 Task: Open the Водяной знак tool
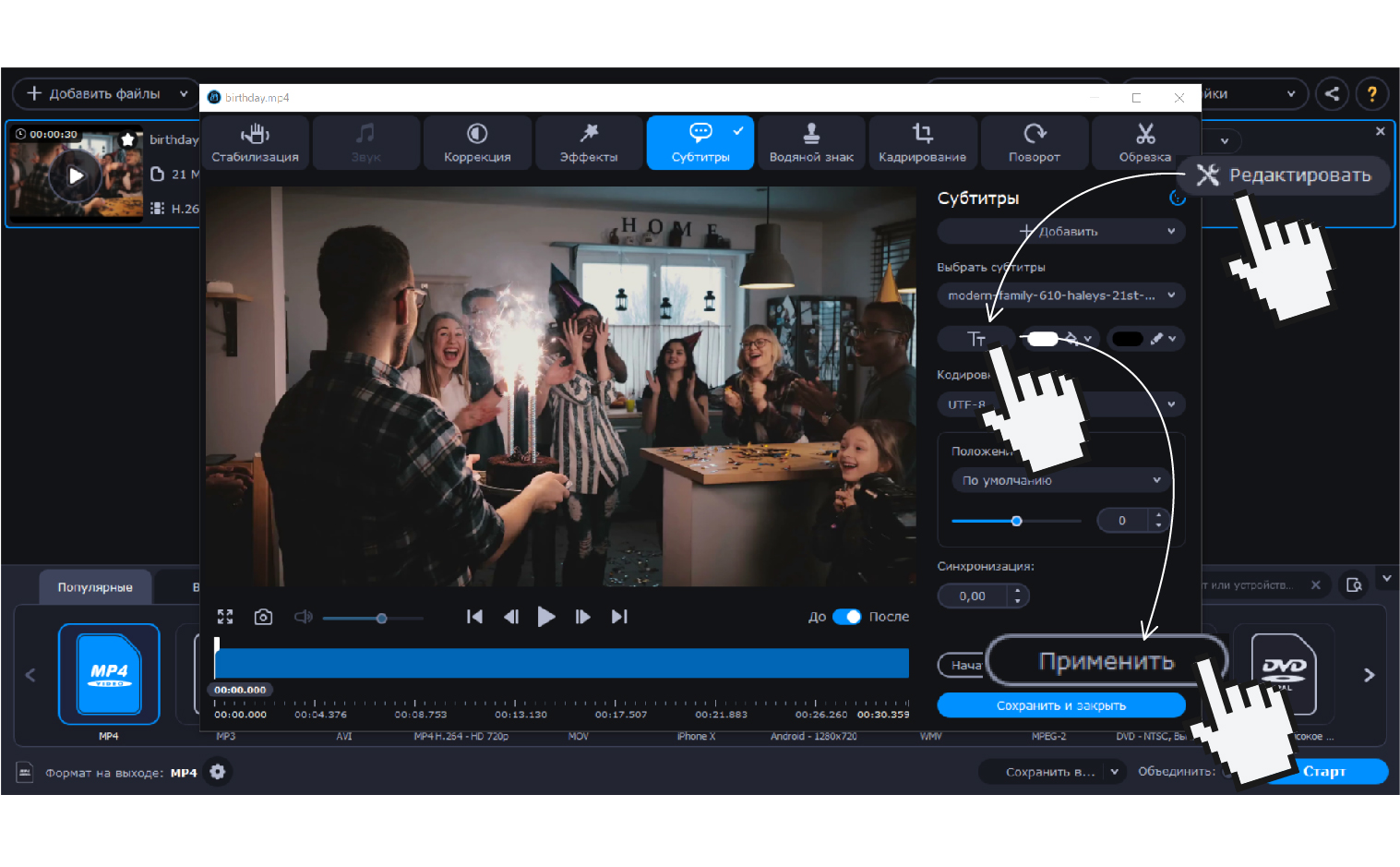(811, 143)
